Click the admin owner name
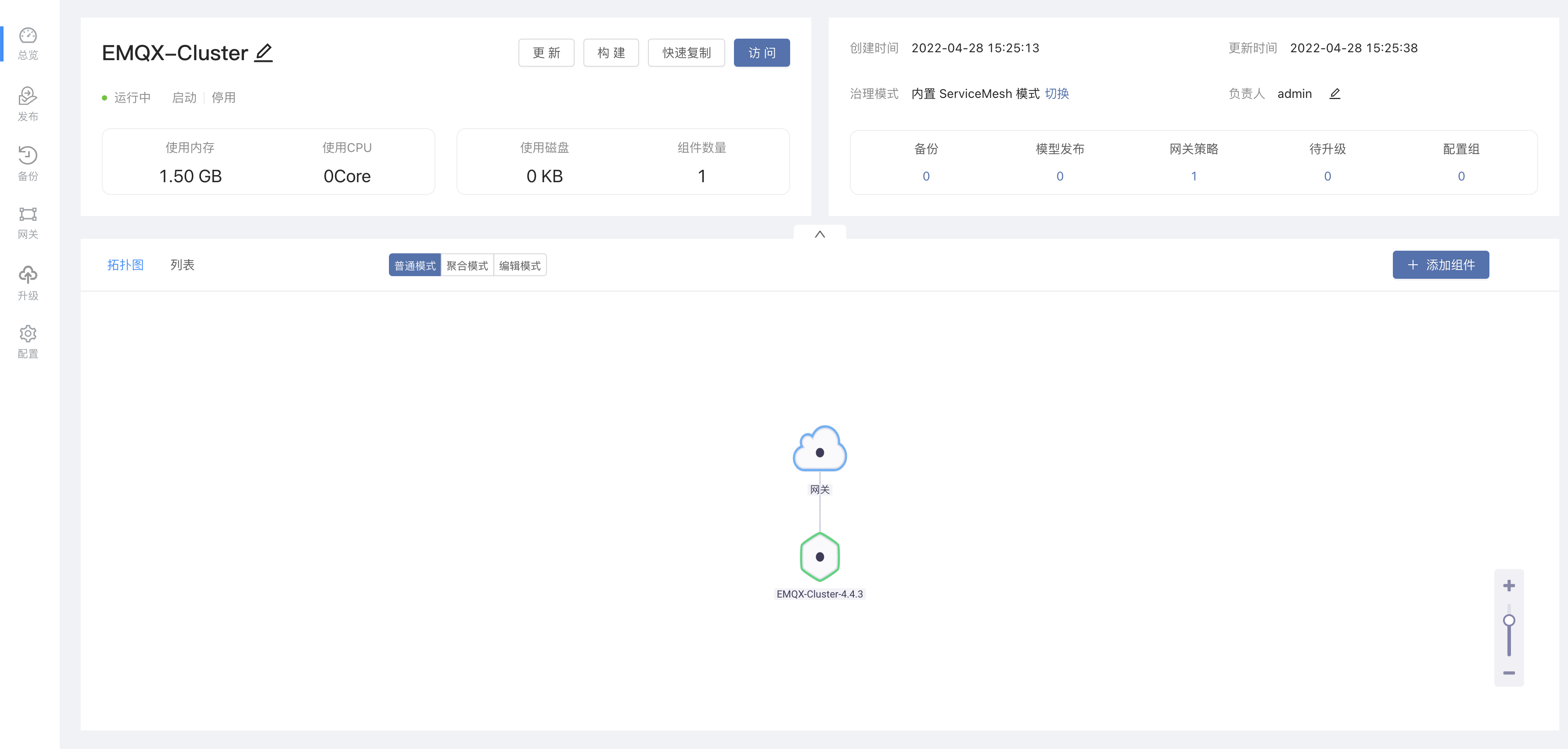Screen dimensions: 1568x749 pos(1295,94)
